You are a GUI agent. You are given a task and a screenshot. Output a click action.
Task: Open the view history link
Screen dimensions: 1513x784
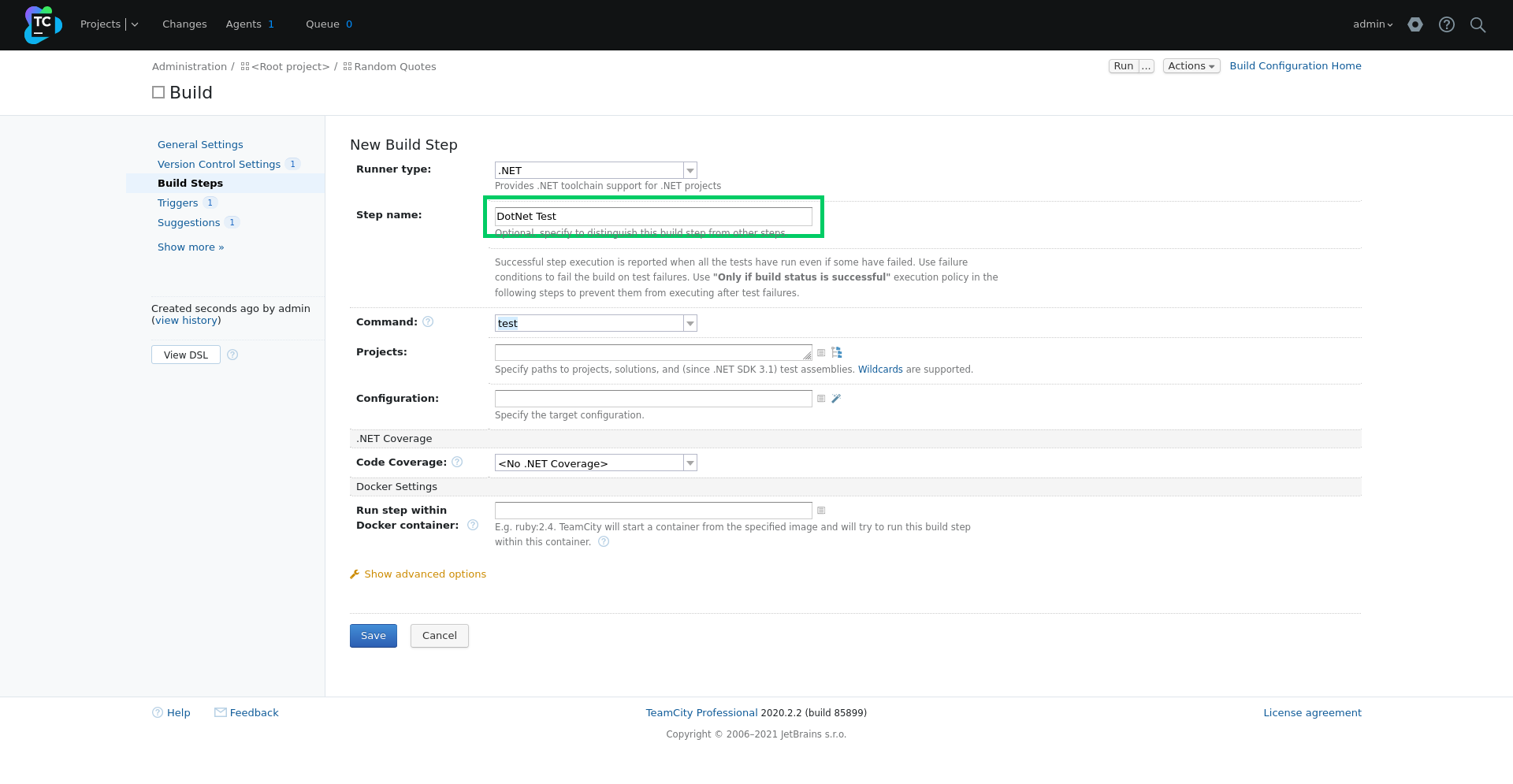(188, 321)
